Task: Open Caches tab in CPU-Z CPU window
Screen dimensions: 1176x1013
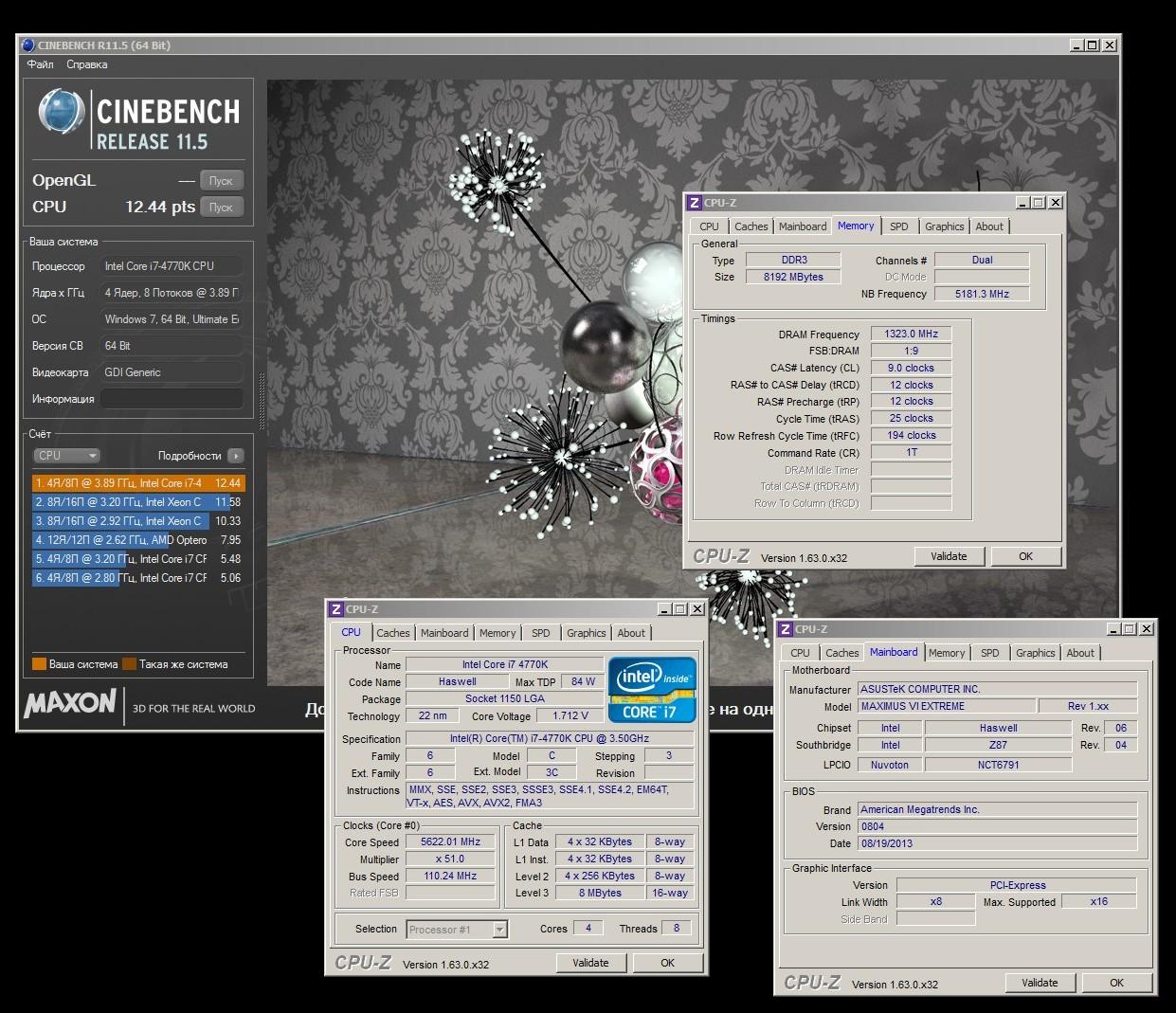Action: point(393,633)
